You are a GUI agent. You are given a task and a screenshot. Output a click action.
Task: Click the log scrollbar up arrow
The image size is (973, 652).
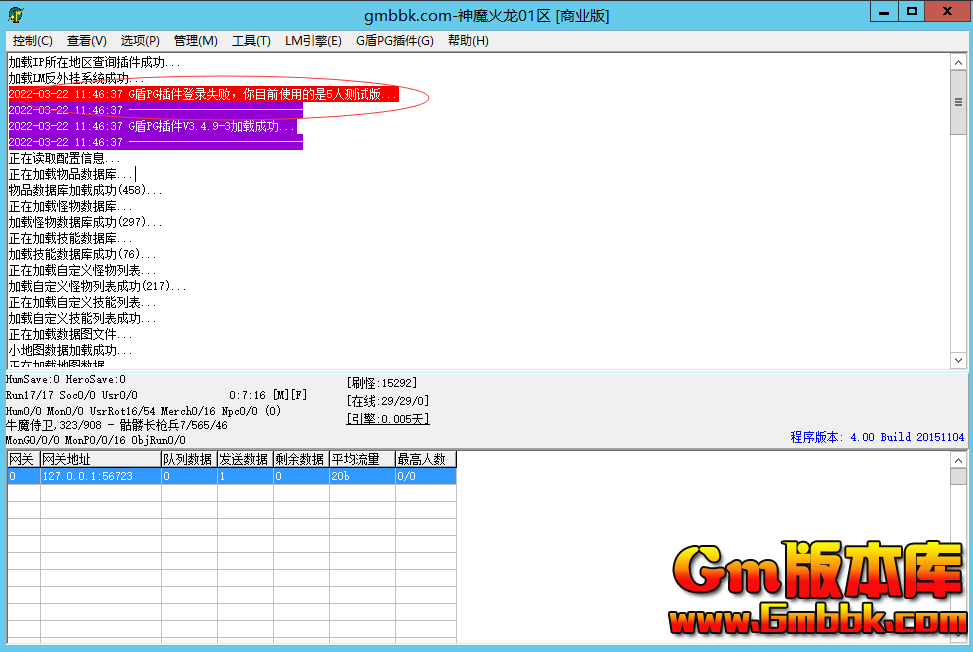click(x=957, y=61)
